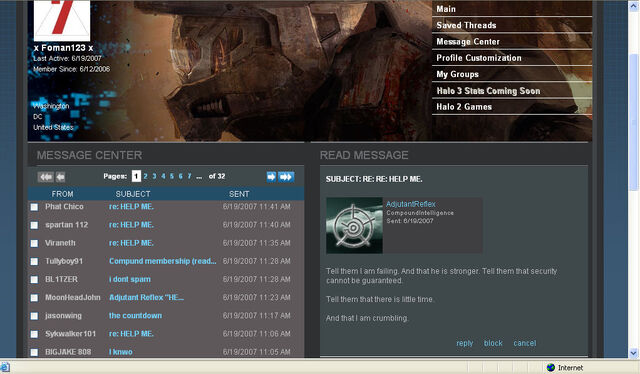Click the Internet zone globe icon

(551, 367)
